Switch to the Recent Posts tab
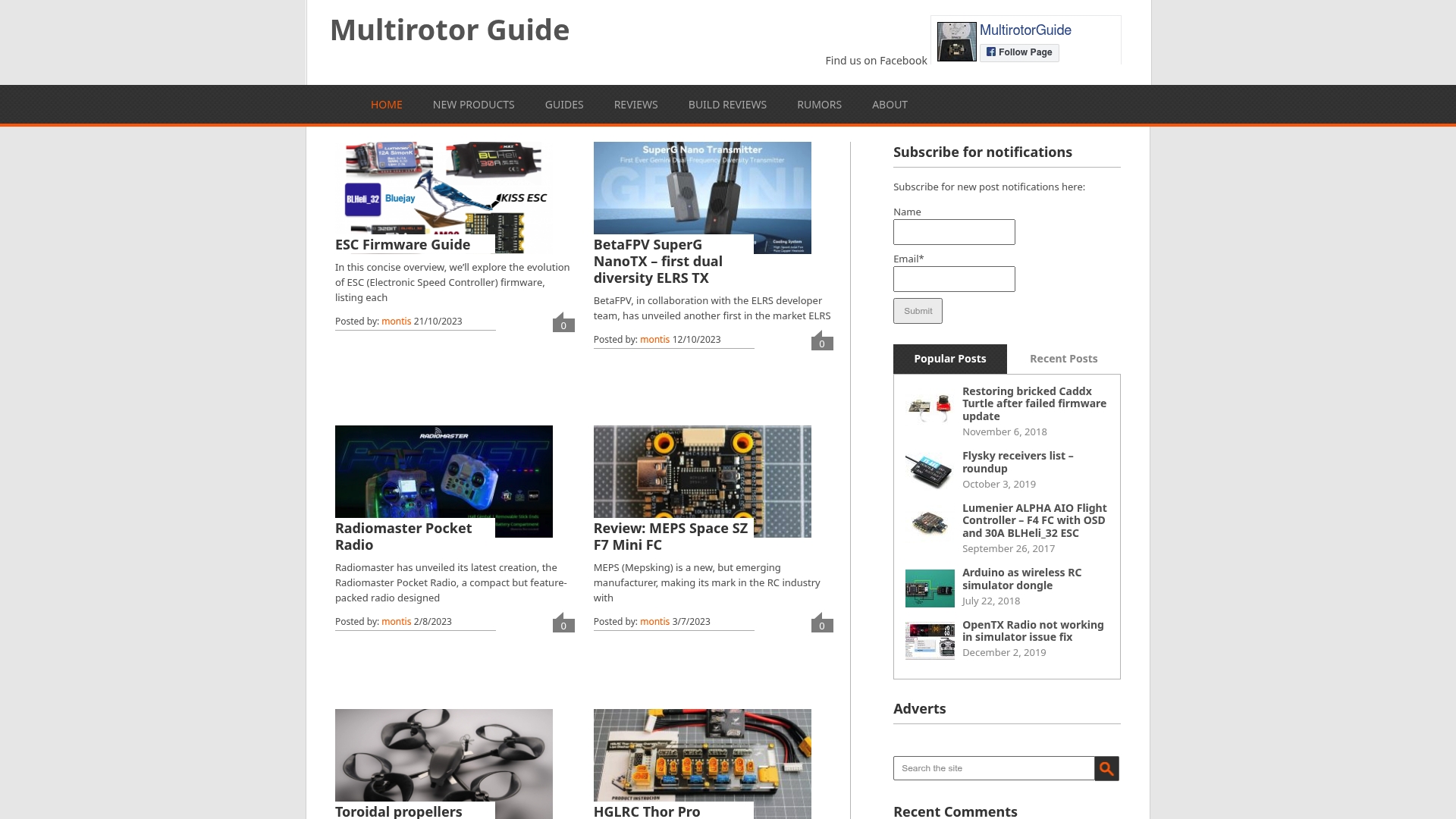This screenshot has width=1456, height=819. pos(1064,359)
